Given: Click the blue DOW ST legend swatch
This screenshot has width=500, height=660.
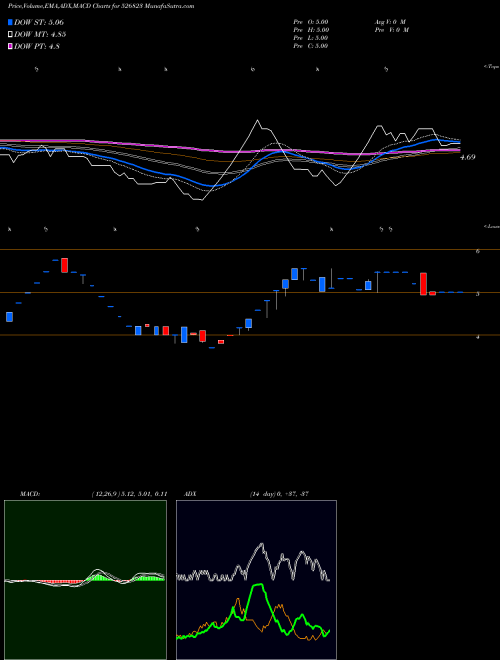Looking at the screenshot, I should [x=11, y=22].
